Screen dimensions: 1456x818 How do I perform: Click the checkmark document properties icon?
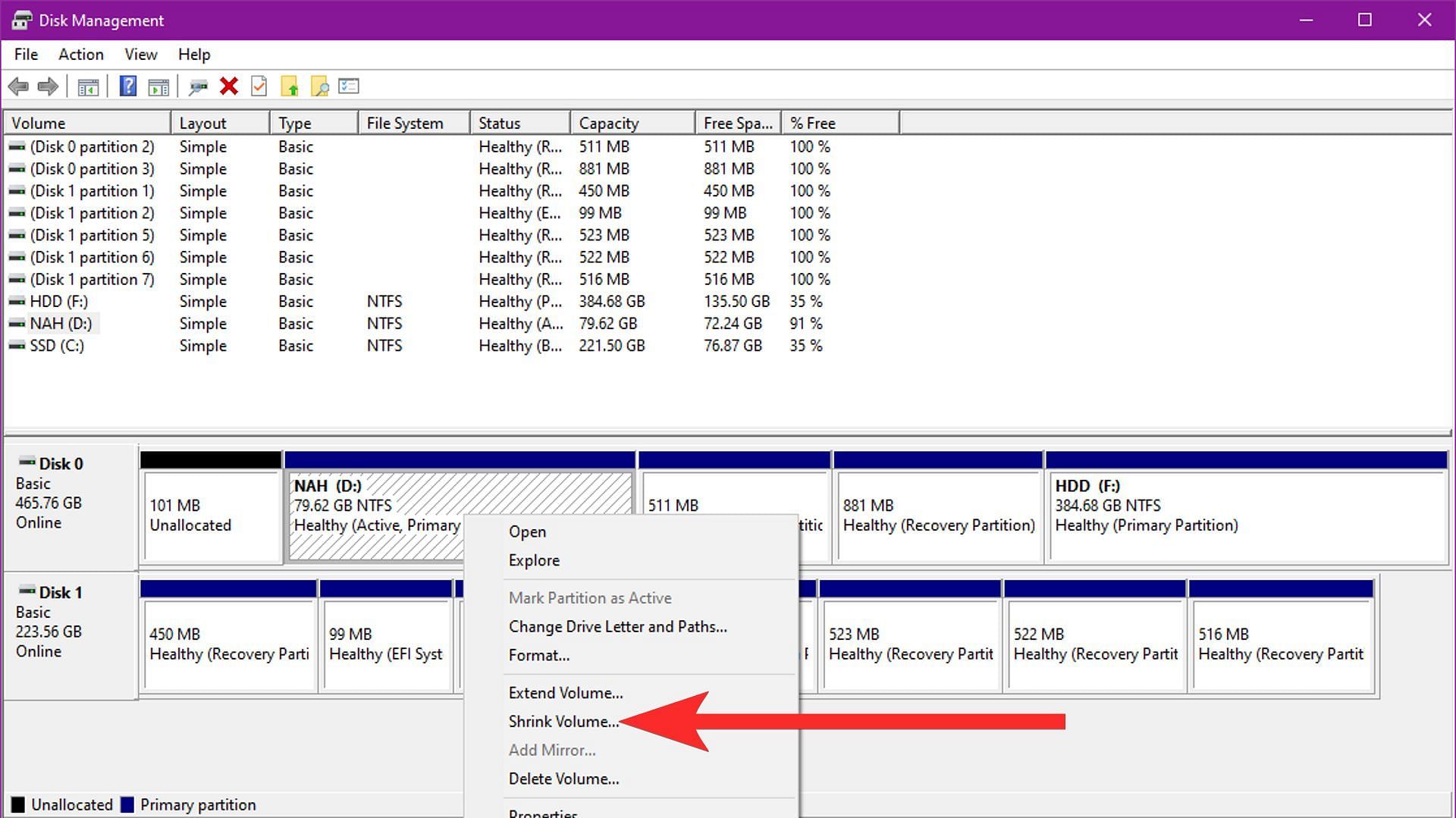click(x=259, y=86)
